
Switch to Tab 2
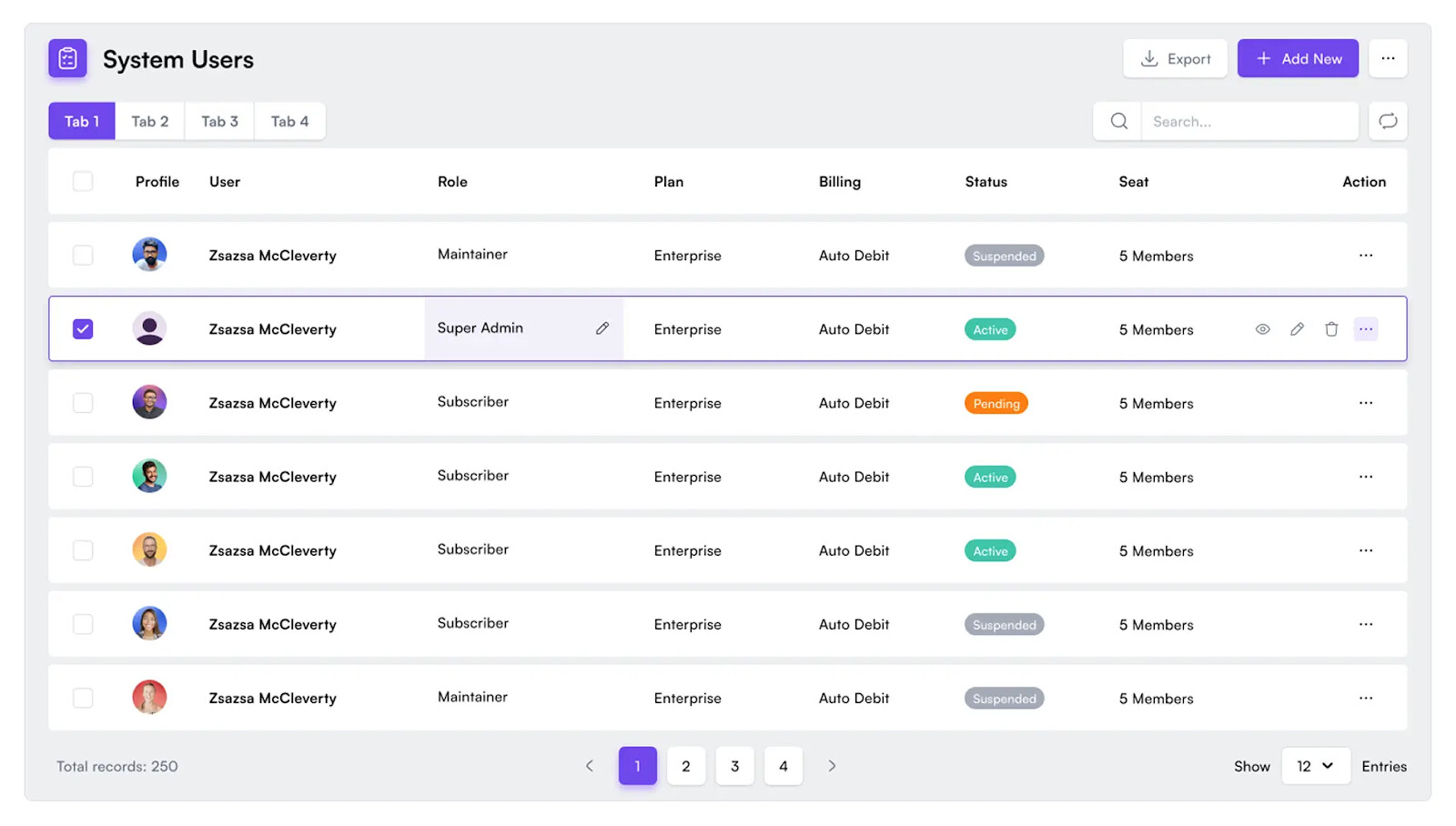[150, 121]
